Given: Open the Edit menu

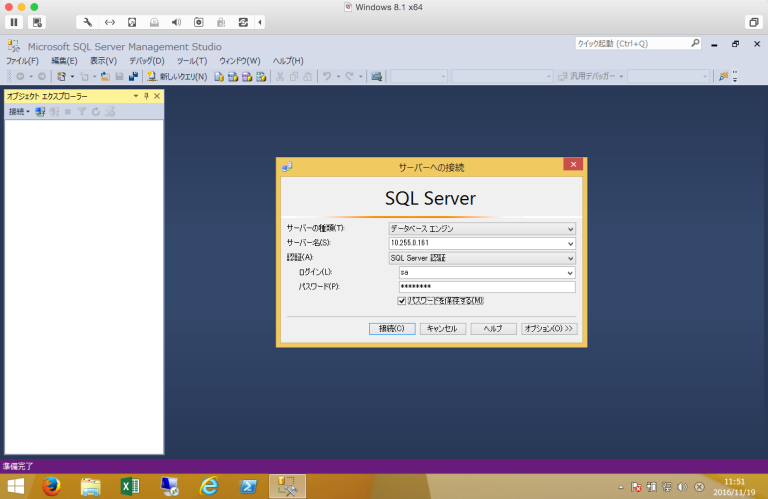Looking at the screenshot, I should click(64, 61).
